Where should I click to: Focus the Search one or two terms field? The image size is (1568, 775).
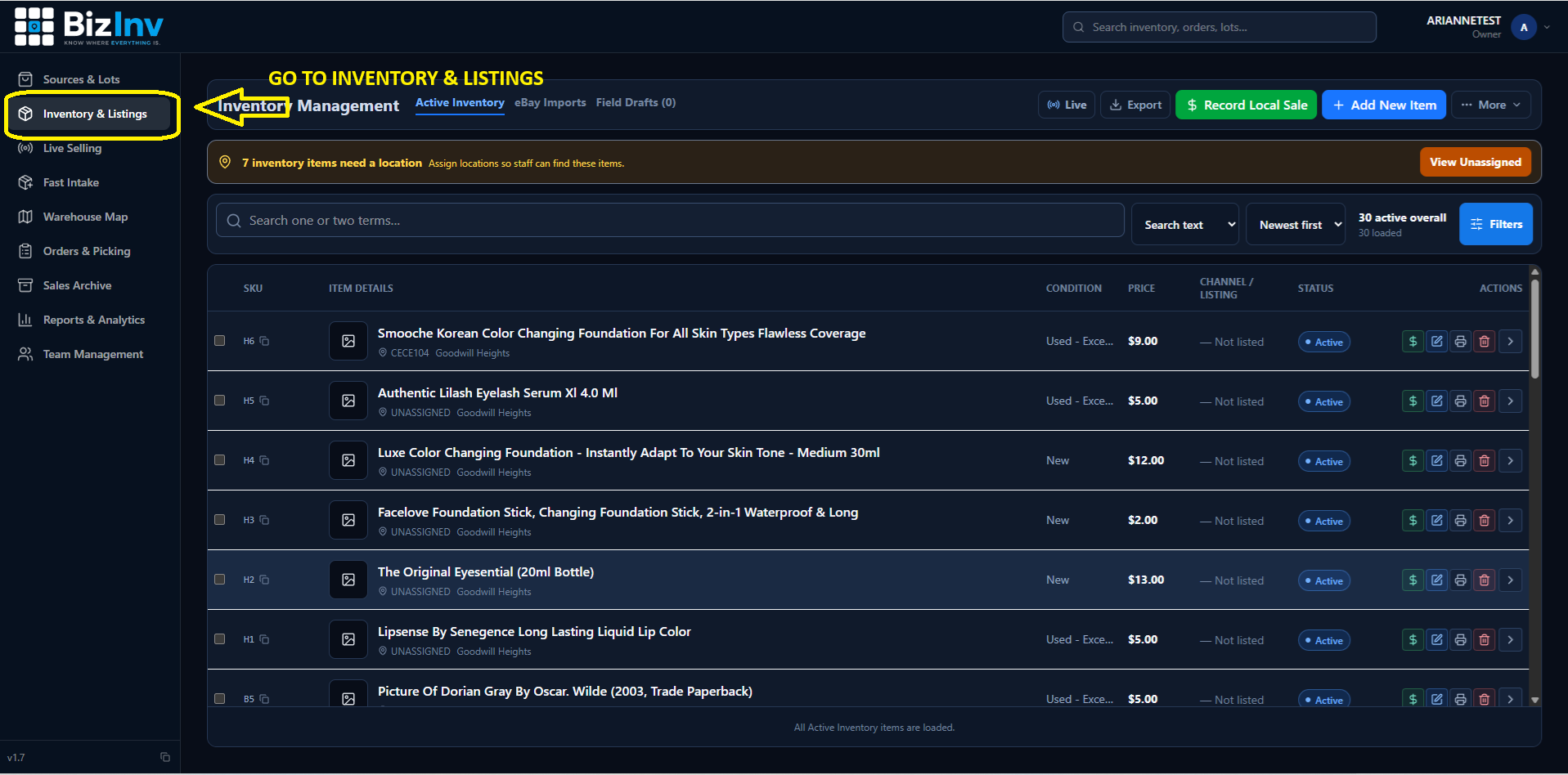coord(670,221)
